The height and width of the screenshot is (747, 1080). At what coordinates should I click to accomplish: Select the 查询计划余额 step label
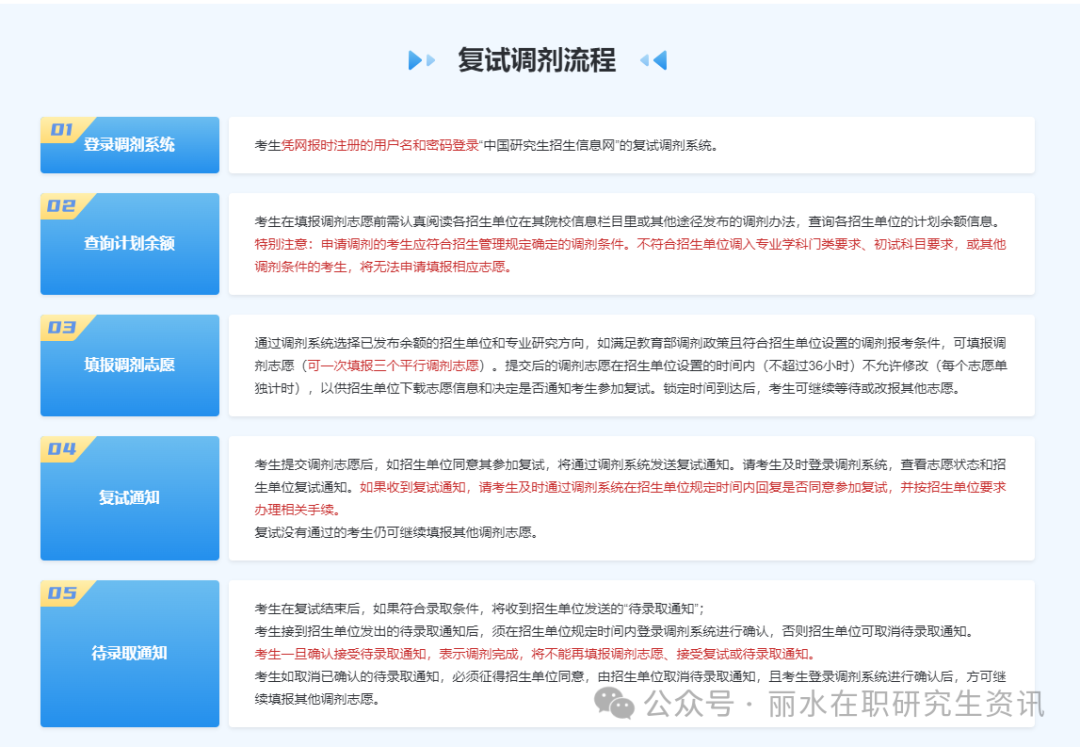(x=129, y=243)
